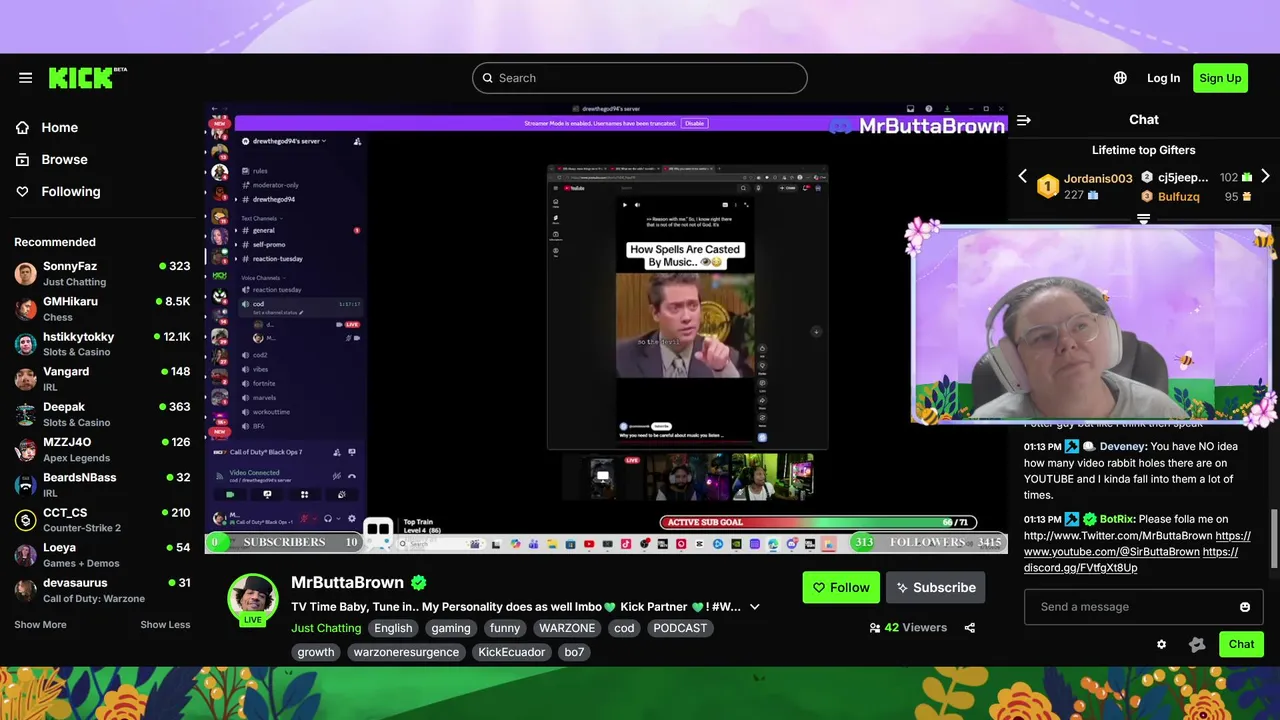Open hstikkytokky recommended channel
Viewport: 1280px width, 720px height.
pos(102,344)
